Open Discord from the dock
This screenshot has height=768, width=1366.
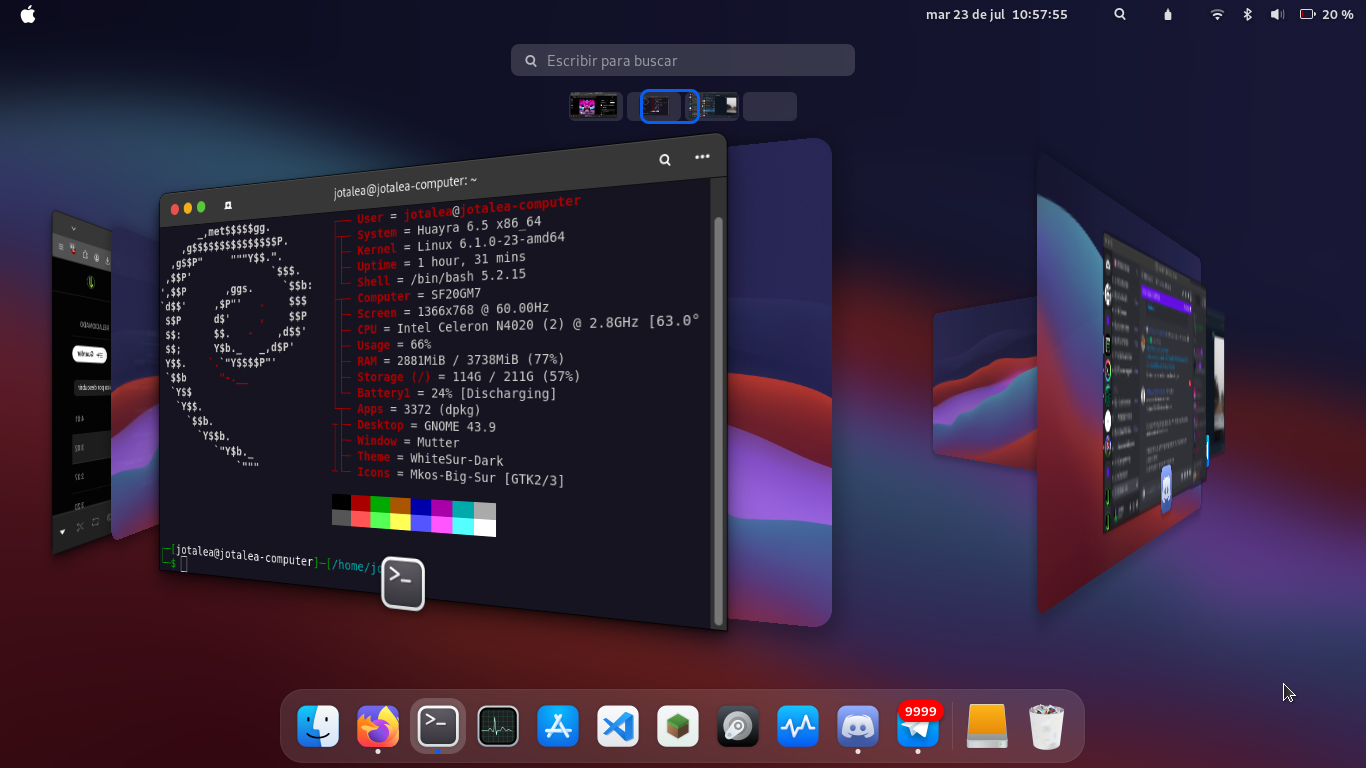pos(858,726)
